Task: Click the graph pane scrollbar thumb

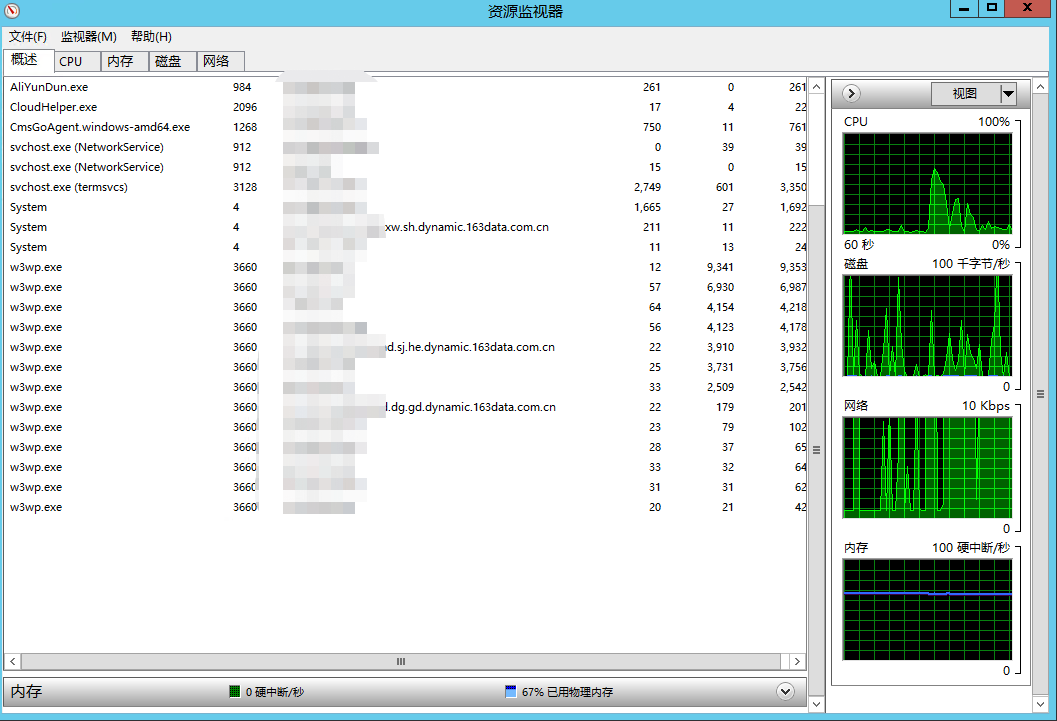Action: click(x=1041, y=394)
